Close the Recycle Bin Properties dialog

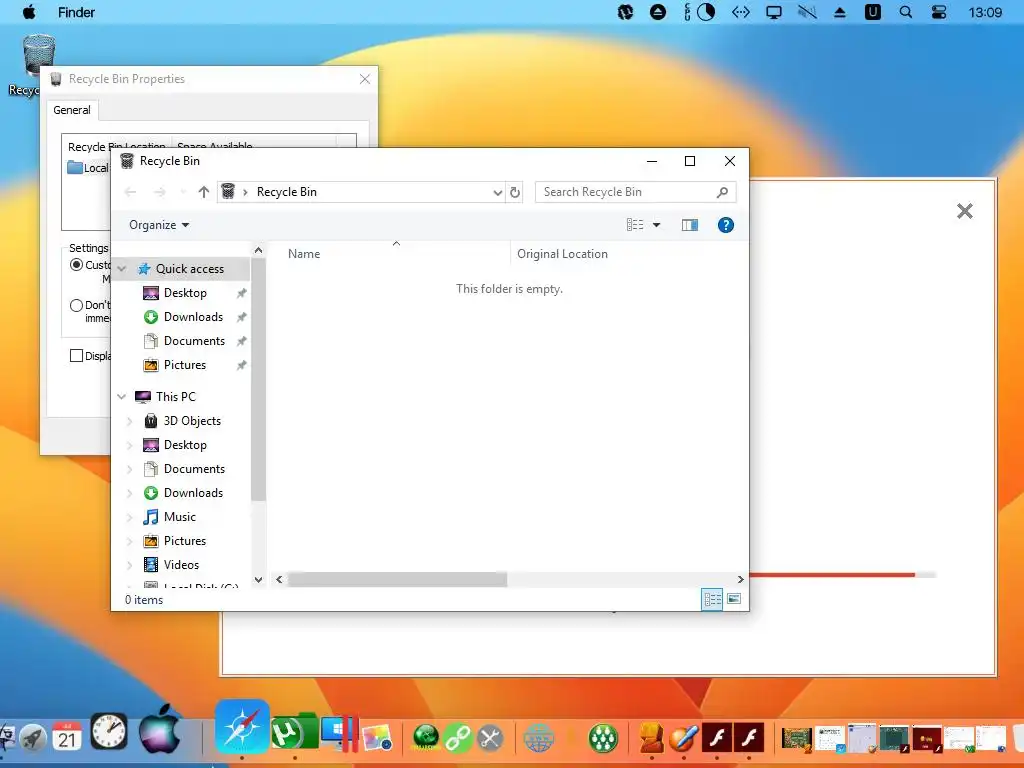pyautogui.click(x=365, y=79)
